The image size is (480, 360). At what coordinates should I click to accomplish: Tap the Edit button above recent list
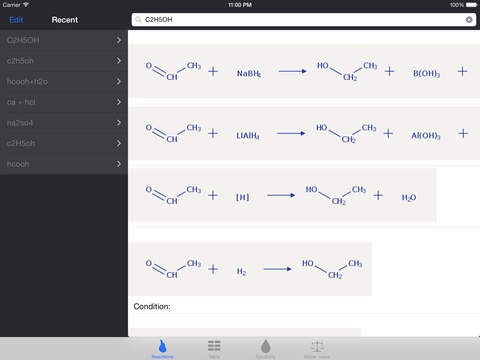click(16, 20)
